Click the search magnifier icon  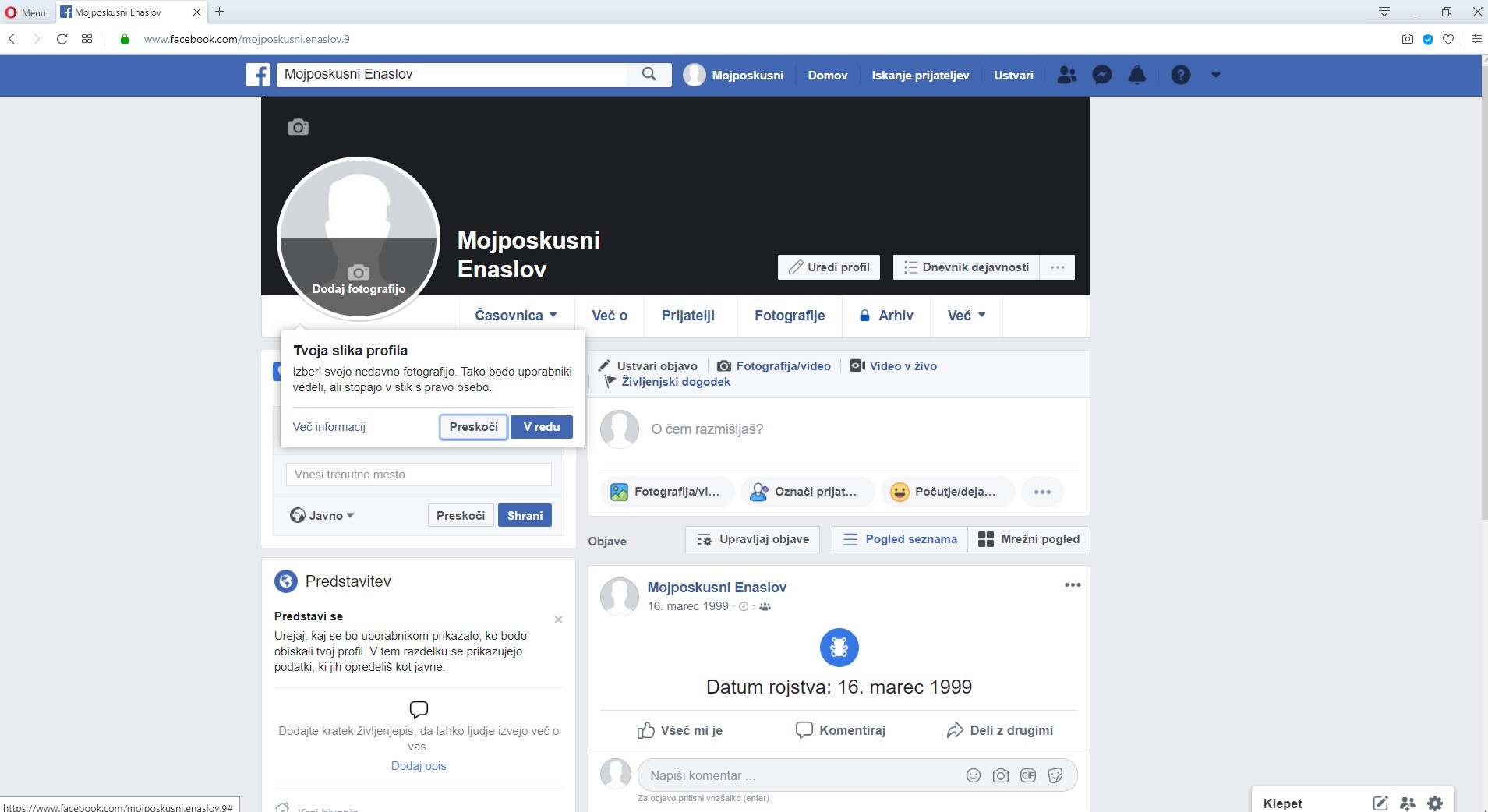click(x=649, y=74)
